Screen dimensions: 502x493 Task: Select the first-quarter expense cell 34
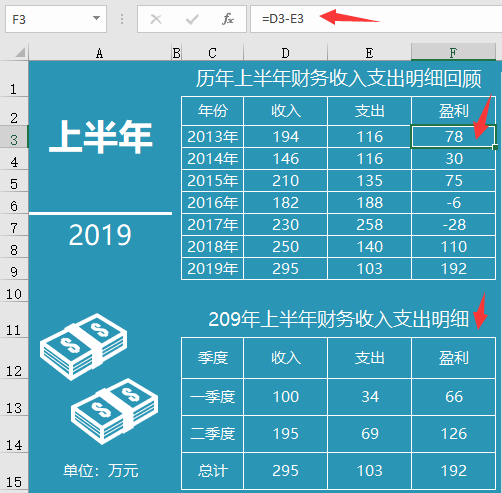pyautogui.click(x=369, y=397)
